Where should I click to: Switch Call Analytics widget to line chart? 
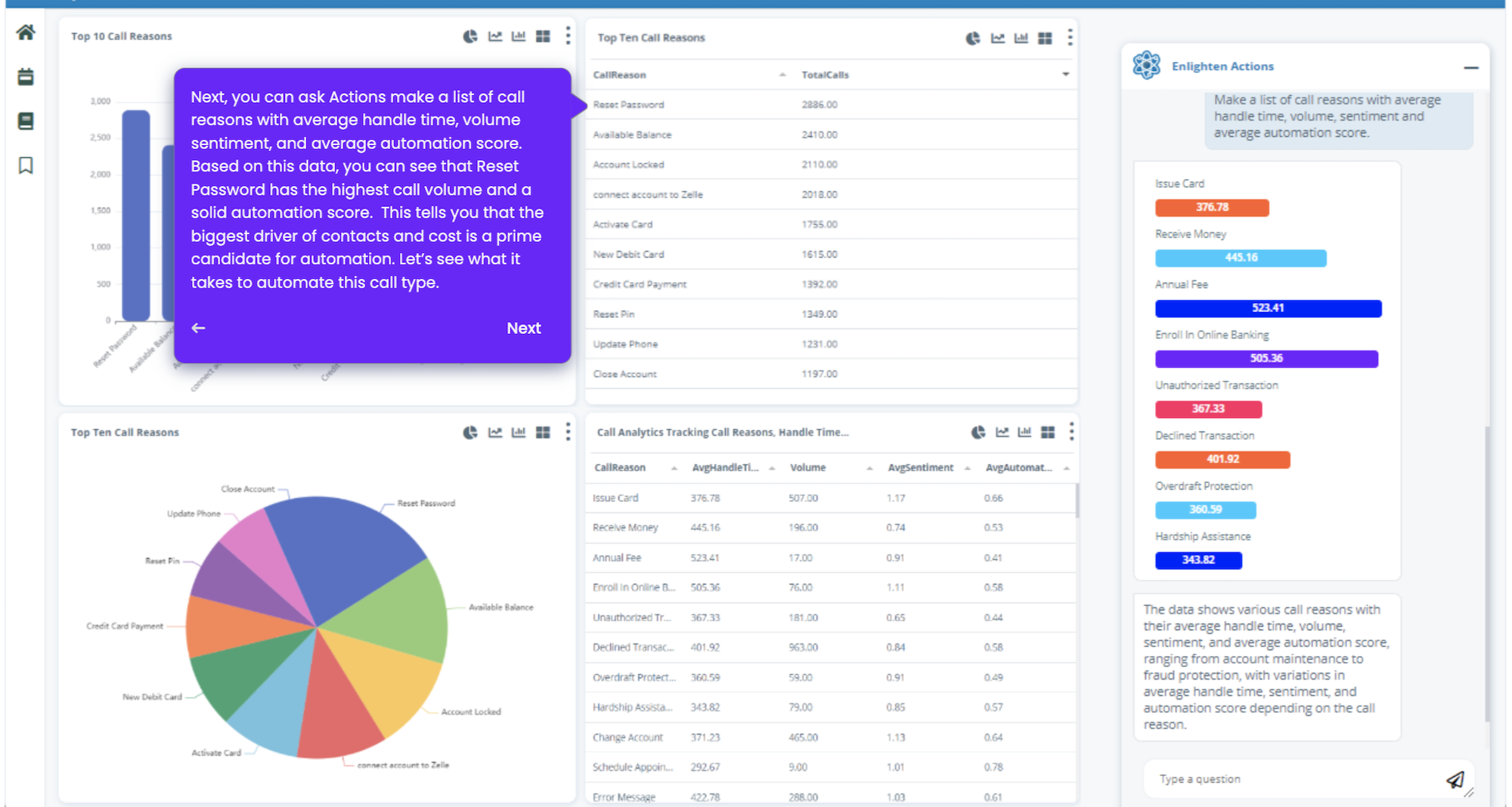coord(1002,432)
